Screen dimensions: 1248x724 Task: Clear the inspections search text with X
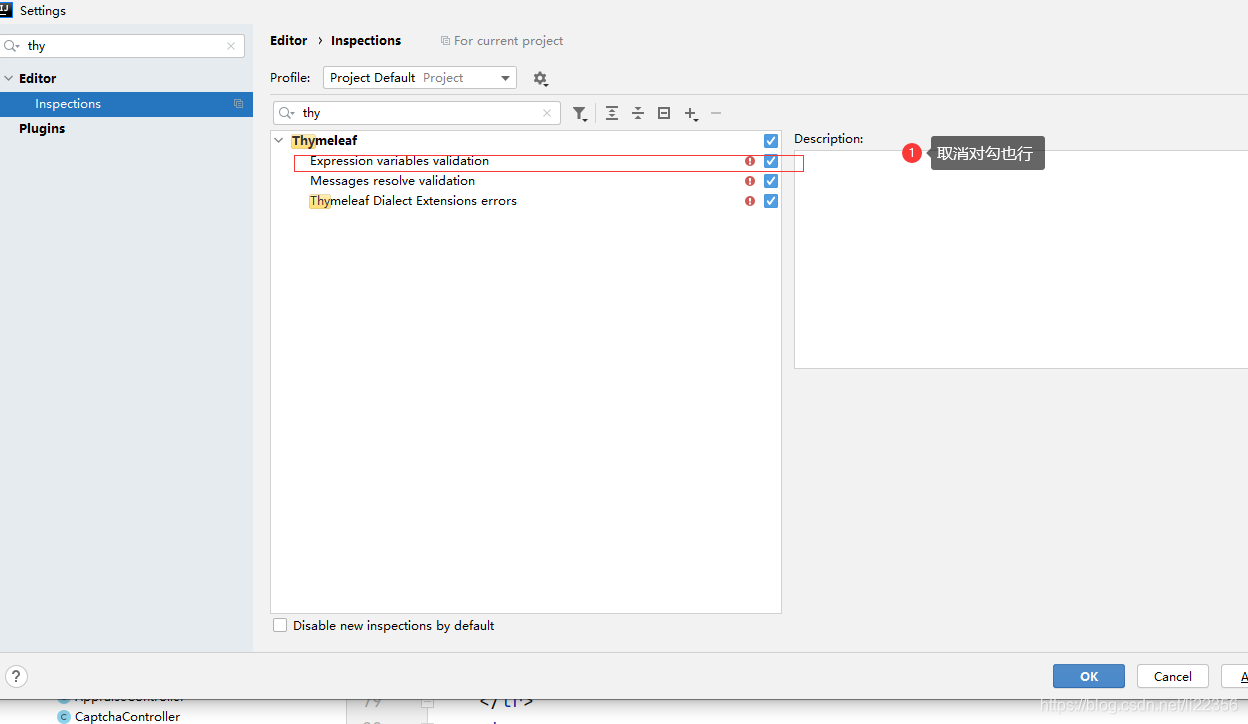pyautogui.click(x=547, y=113)
